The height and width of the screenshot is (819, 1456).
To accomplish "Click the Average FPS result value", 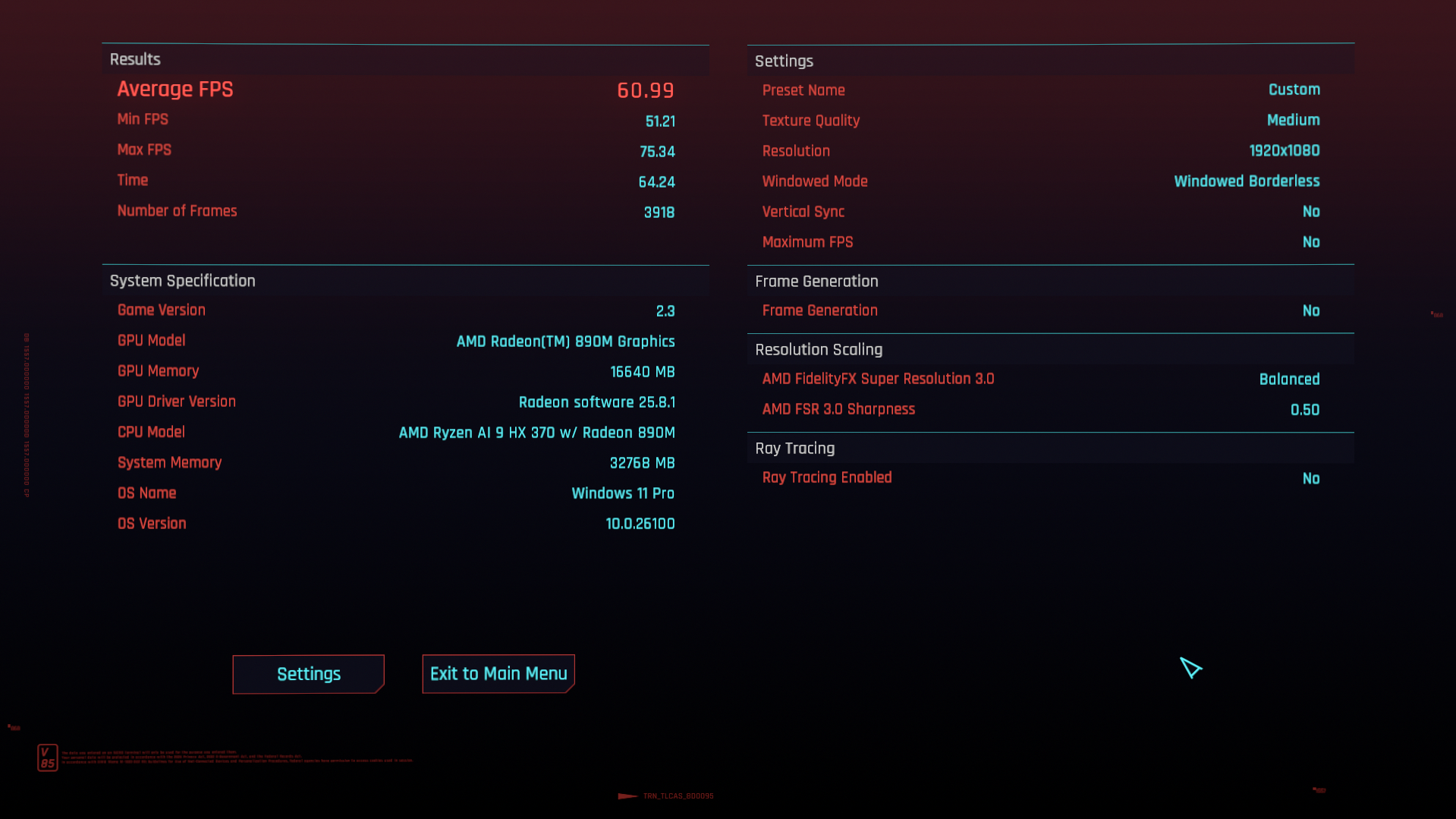I will pos(646,90).
